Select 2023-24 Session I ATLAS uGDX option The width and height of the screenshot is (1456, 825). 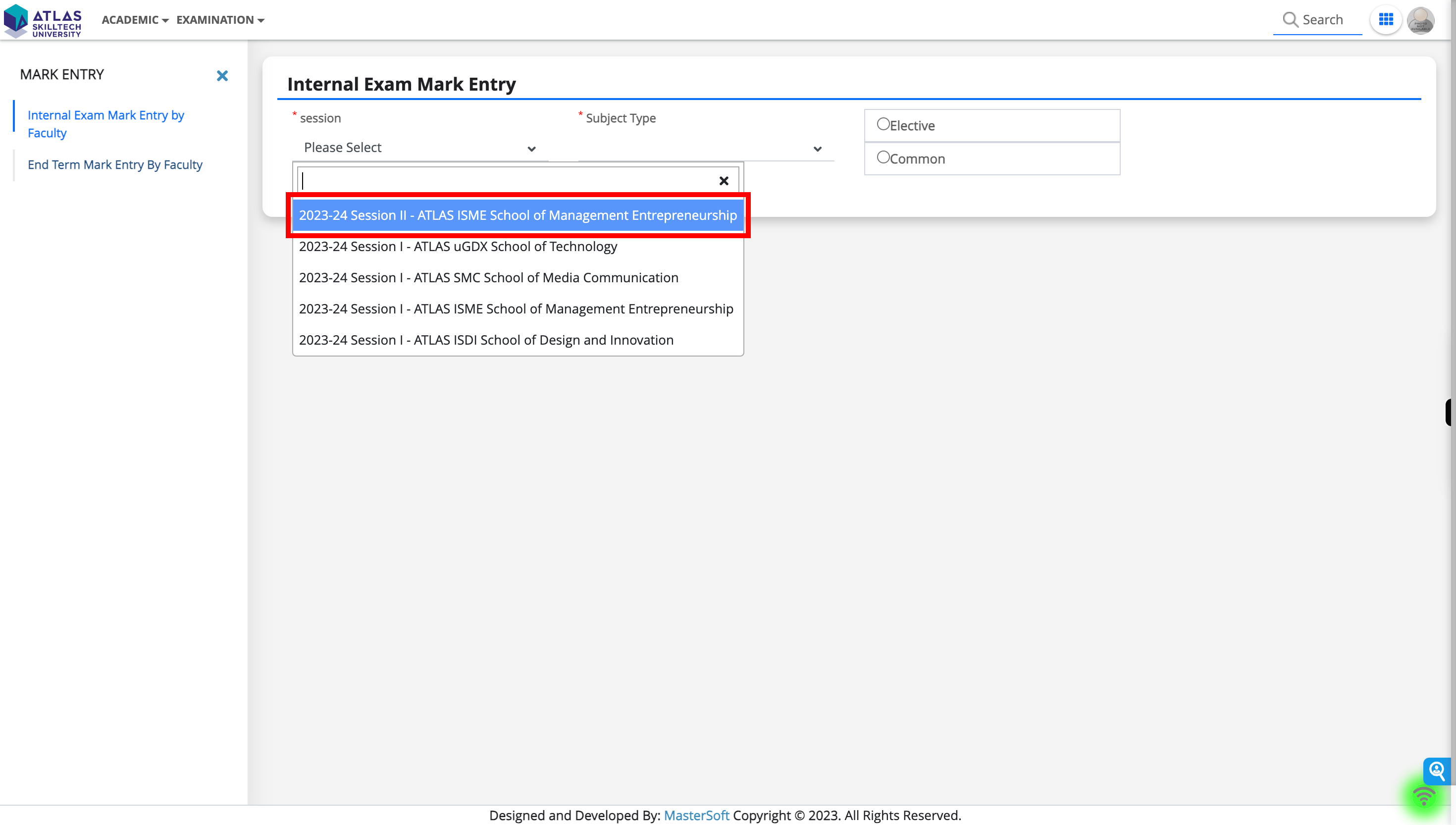click(458, 246)
